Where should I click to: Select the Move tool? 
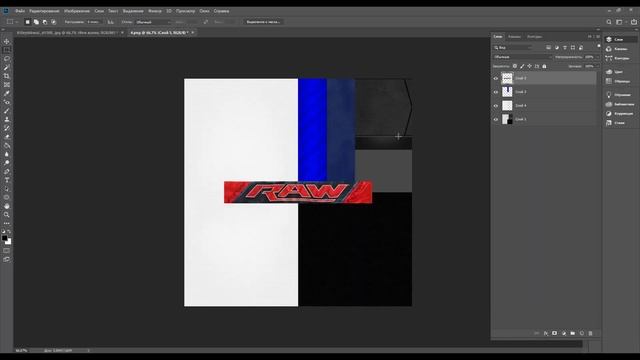coord(7,41)
